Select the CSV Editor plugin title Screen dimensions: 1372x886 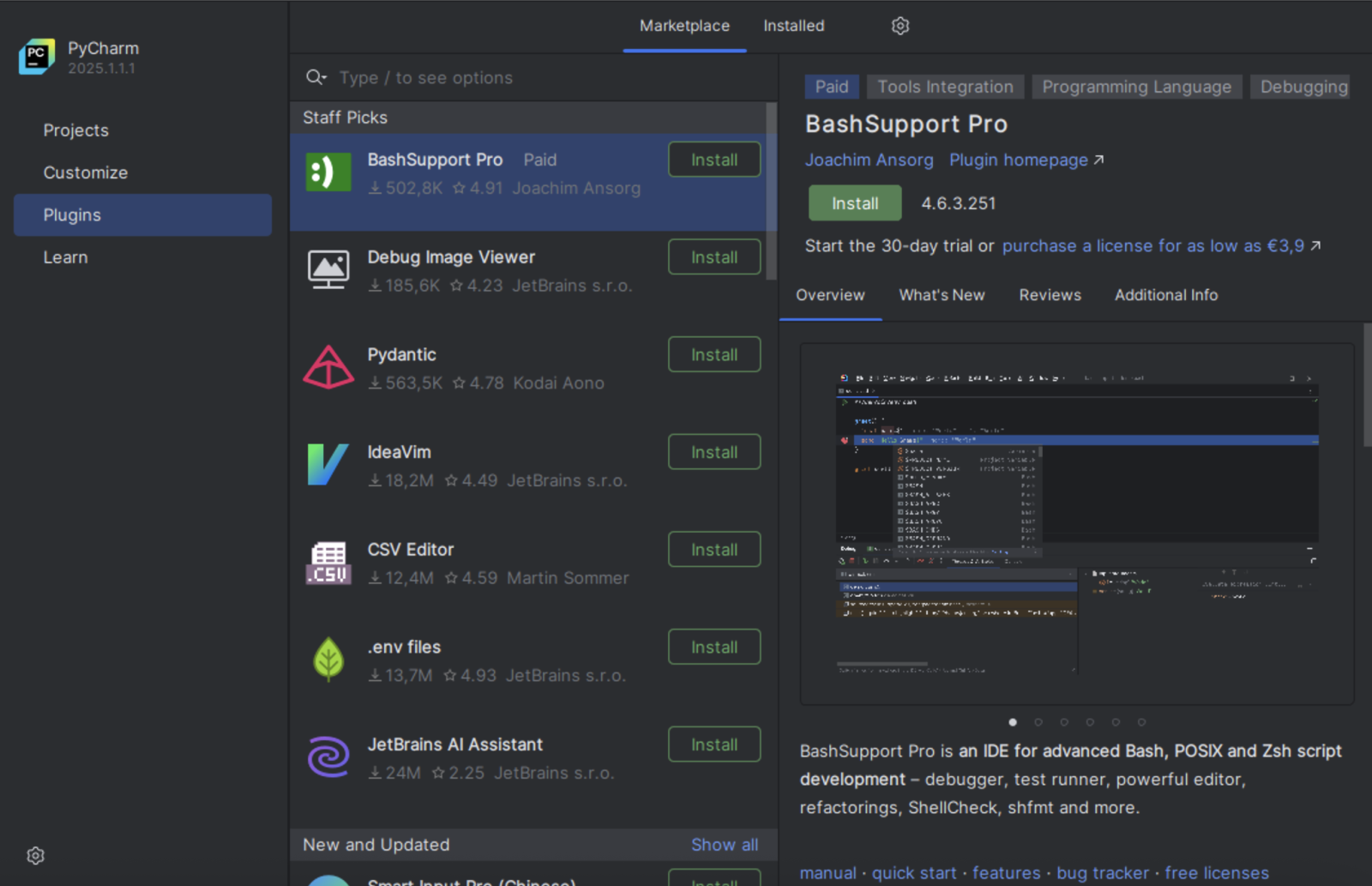tap(410, 550)
